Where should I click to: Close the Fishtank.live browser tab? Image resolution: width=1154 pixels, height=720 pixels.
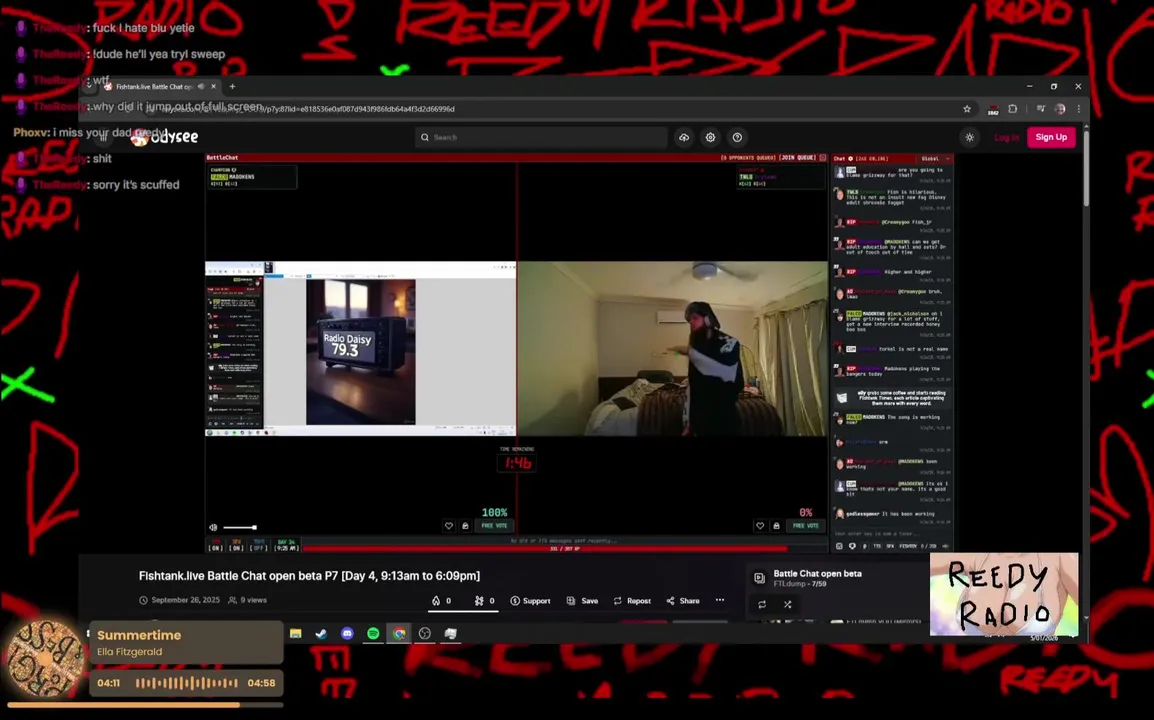tap(213, 86)
